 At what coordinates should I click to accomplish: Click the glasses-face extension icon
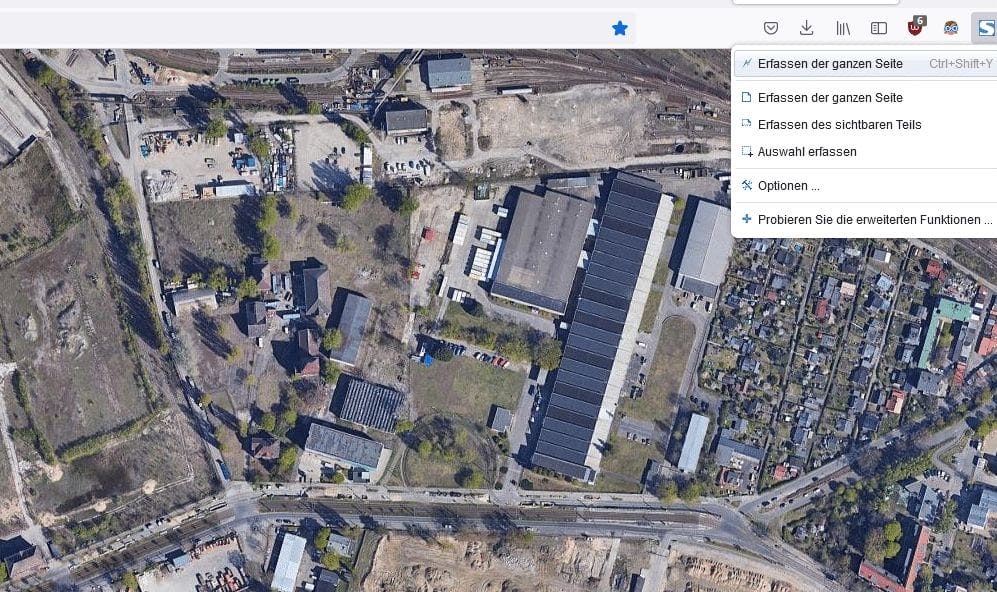tap(951, 28)
